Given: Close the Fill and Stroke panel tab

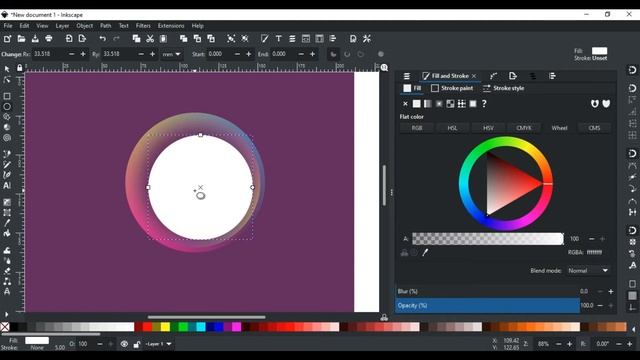Looking at the screenshot, I should coord(474,76).
